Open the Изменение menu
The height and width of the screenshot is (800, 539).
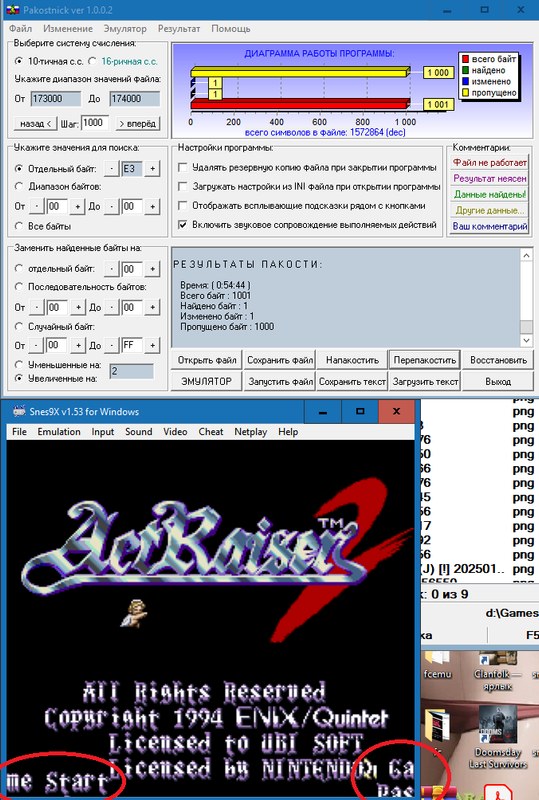pos(68,29)
